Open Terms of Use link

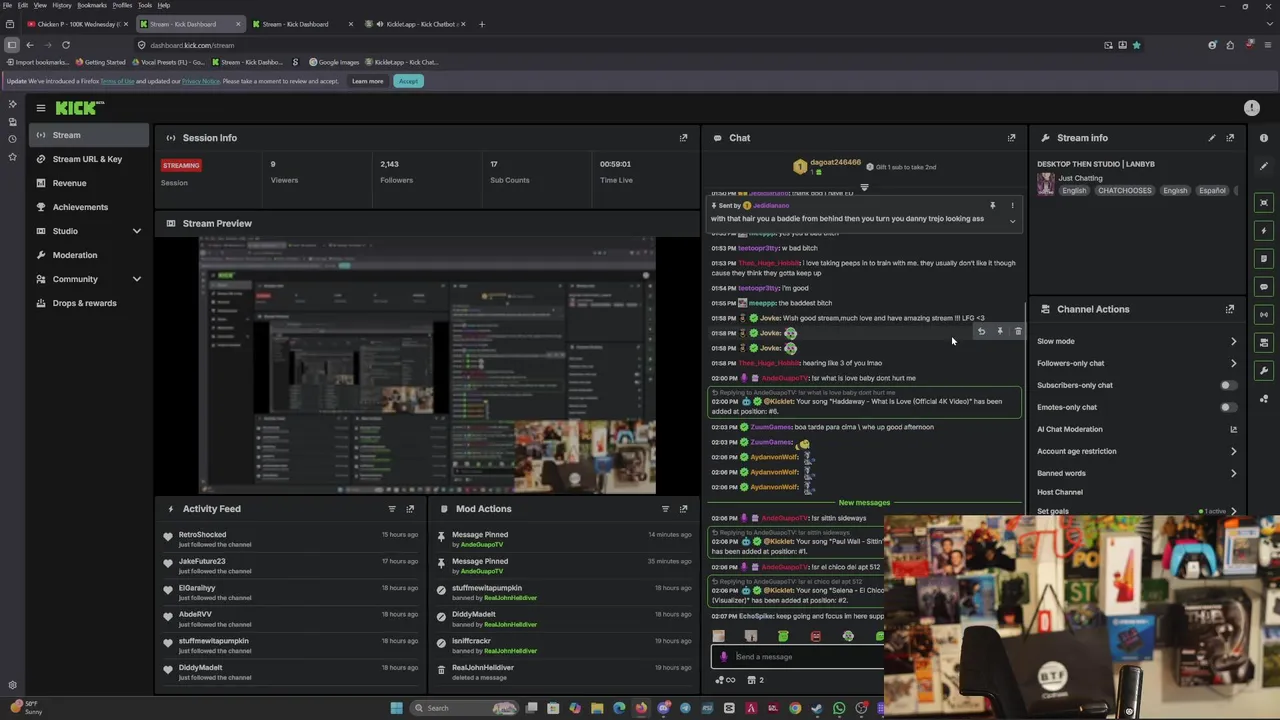(117, 81)
